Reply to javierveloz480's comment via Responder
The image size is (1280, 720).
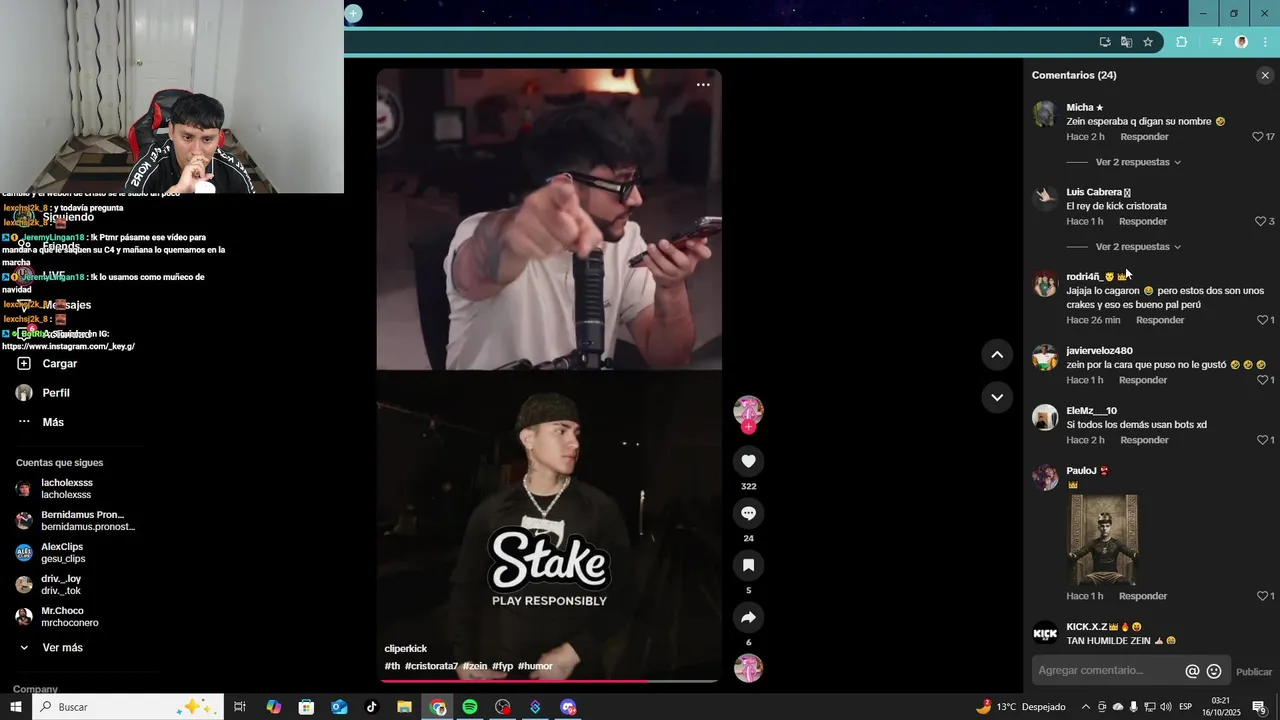(1143, 380)
